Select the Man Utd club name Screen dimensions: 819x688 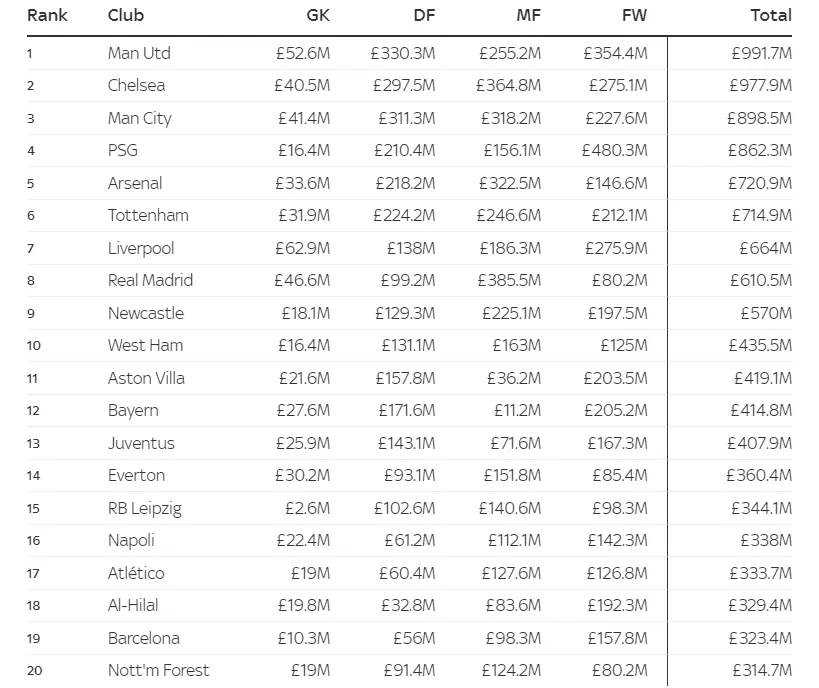click(x=137, y=53)
